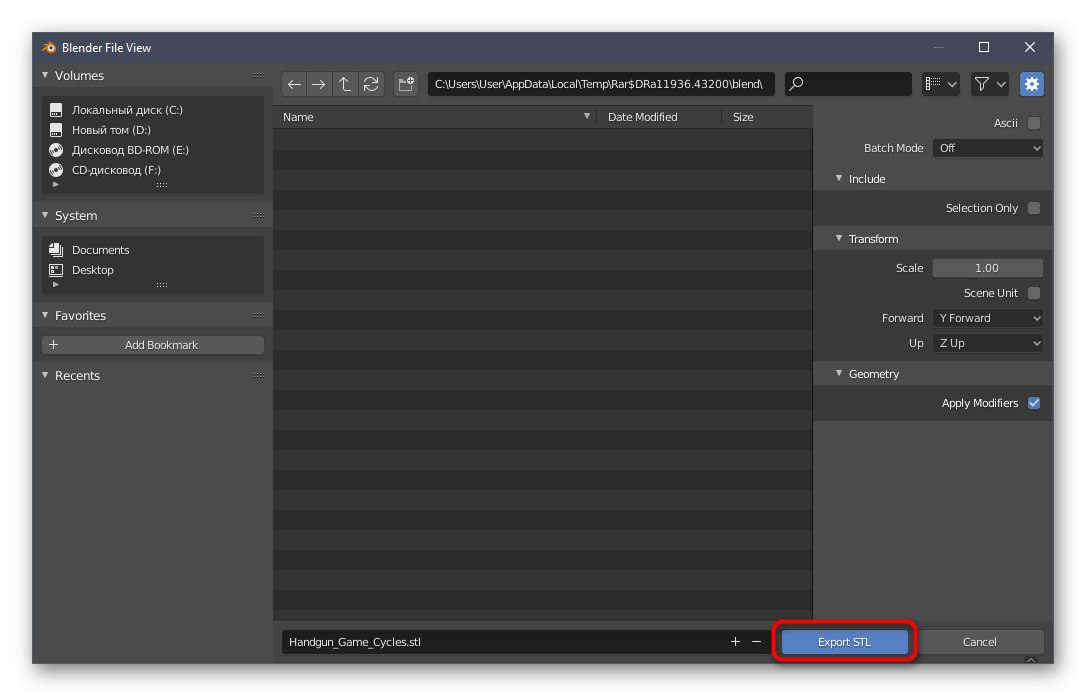Screen dimensions: 1086x696
Task: Click the search text field
Action: tap(848, 84)
